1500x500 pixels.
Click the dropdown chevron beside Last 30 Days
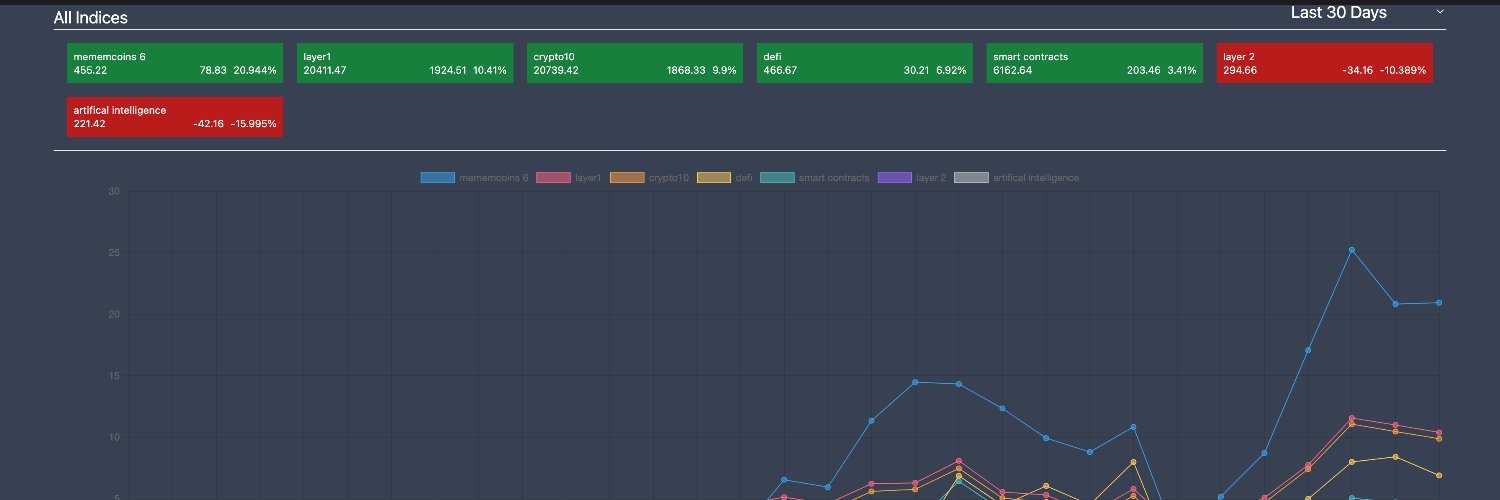[x=1440, y=12]
